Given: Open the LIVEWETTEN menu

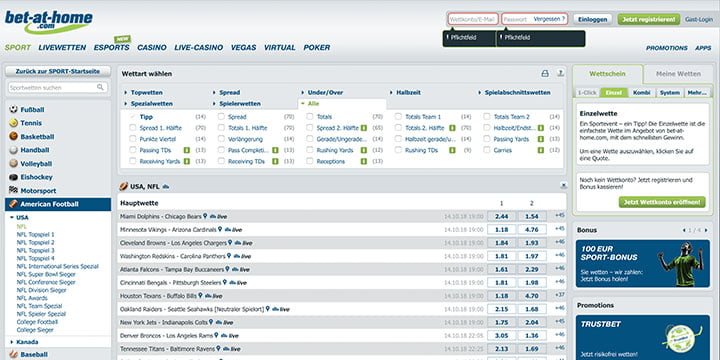Looking at the screenshot, I should (62, 47).
